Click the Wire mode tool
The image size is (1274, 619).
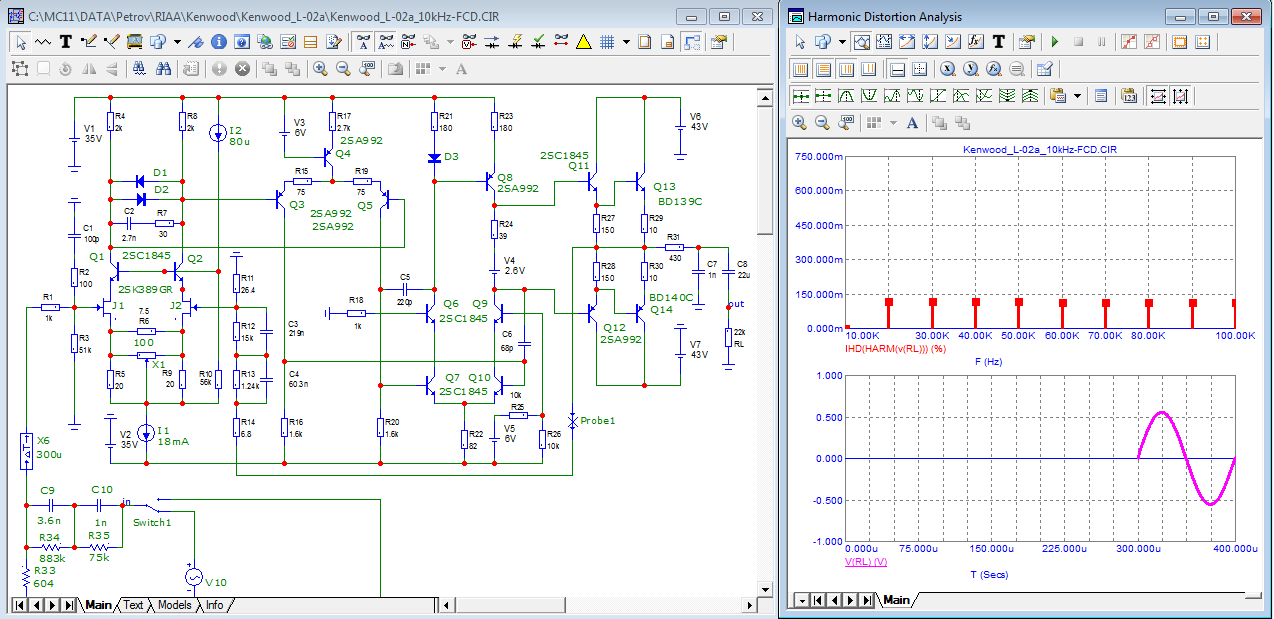[88, 42]
